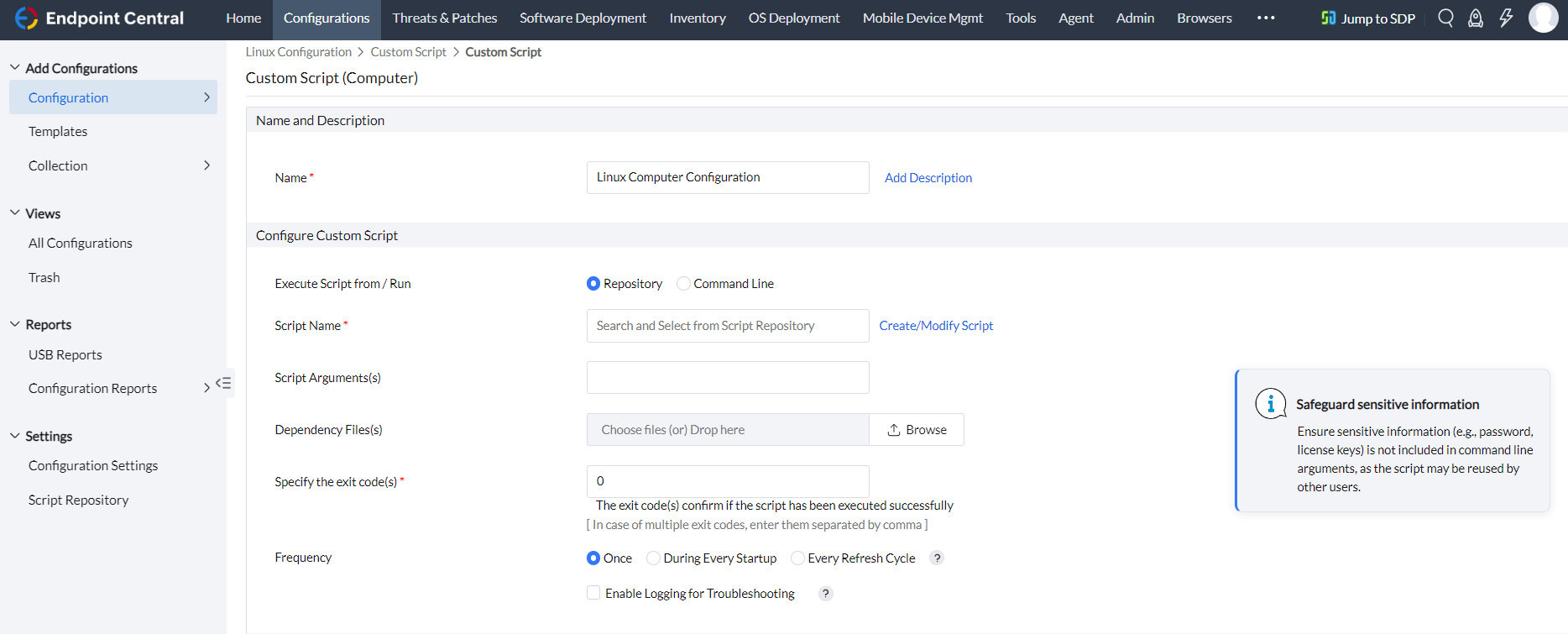Collapse the Add Configurations section

[x=15, y=68]
